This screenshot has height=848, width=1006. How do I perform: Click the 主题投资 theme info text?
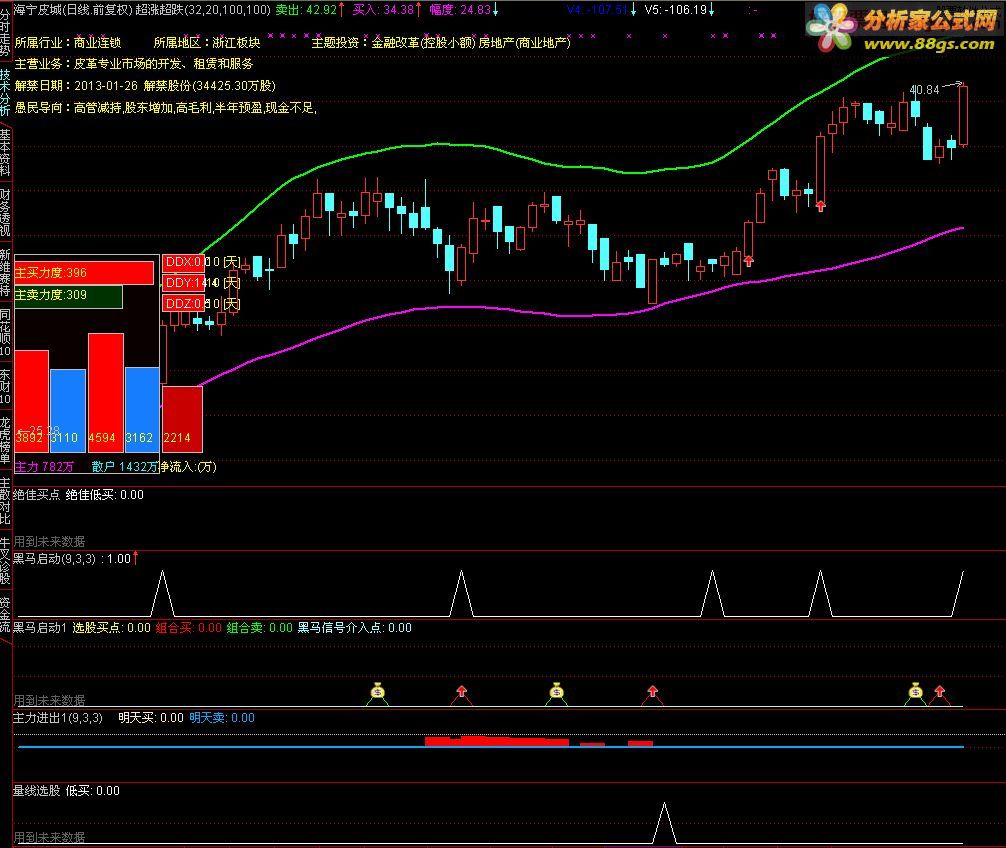click(441, 42)
